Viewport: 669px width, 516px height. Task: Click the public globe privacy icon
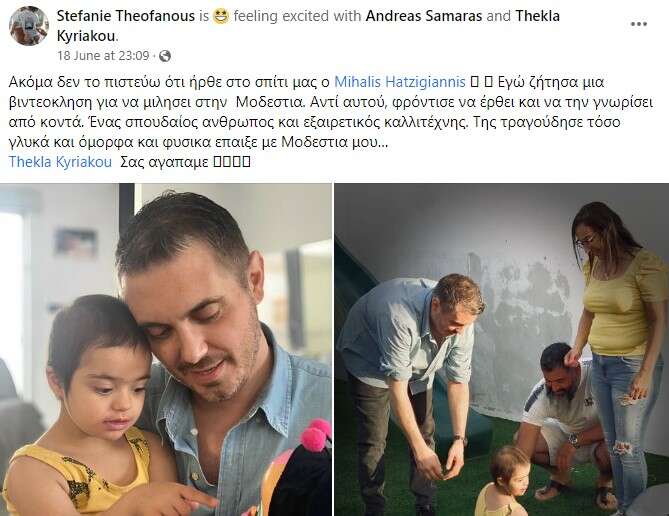pos(165,56)
